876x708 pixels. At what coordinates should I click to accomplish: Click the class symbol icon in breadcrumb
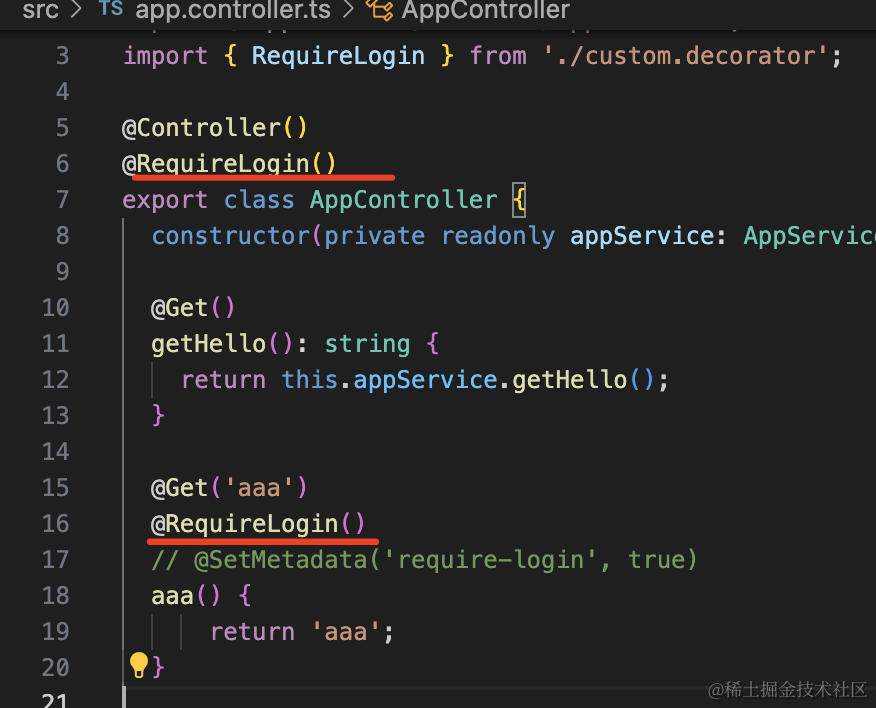pyautogui.click(x=379, y=10)
